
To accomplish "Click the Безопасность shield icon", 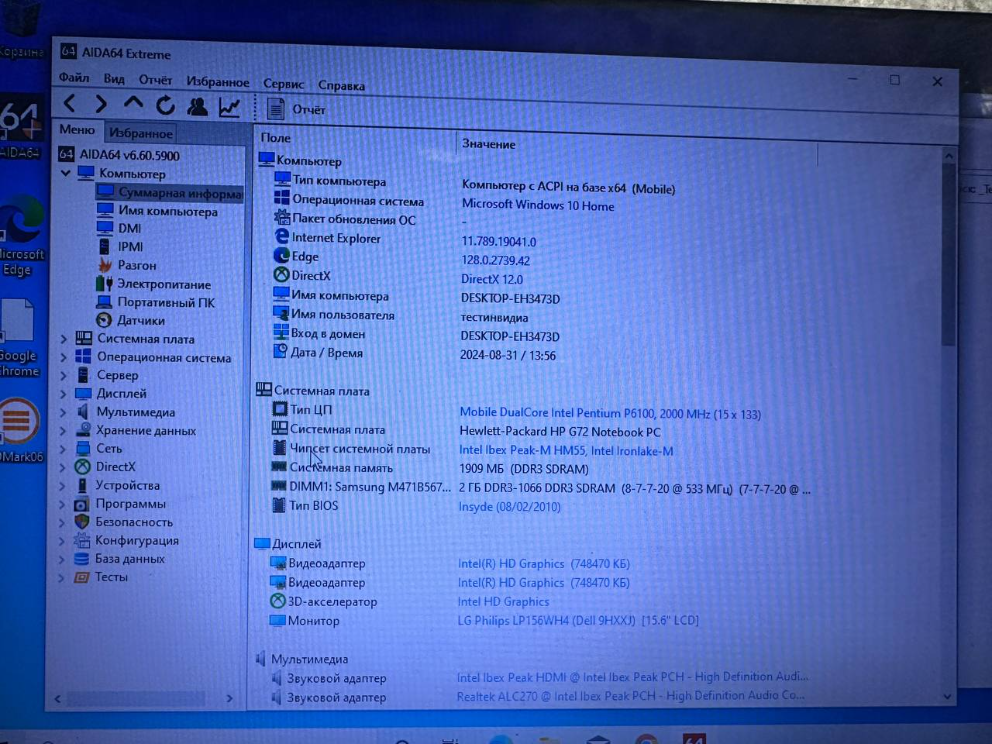I will click(x=82, y=522).
